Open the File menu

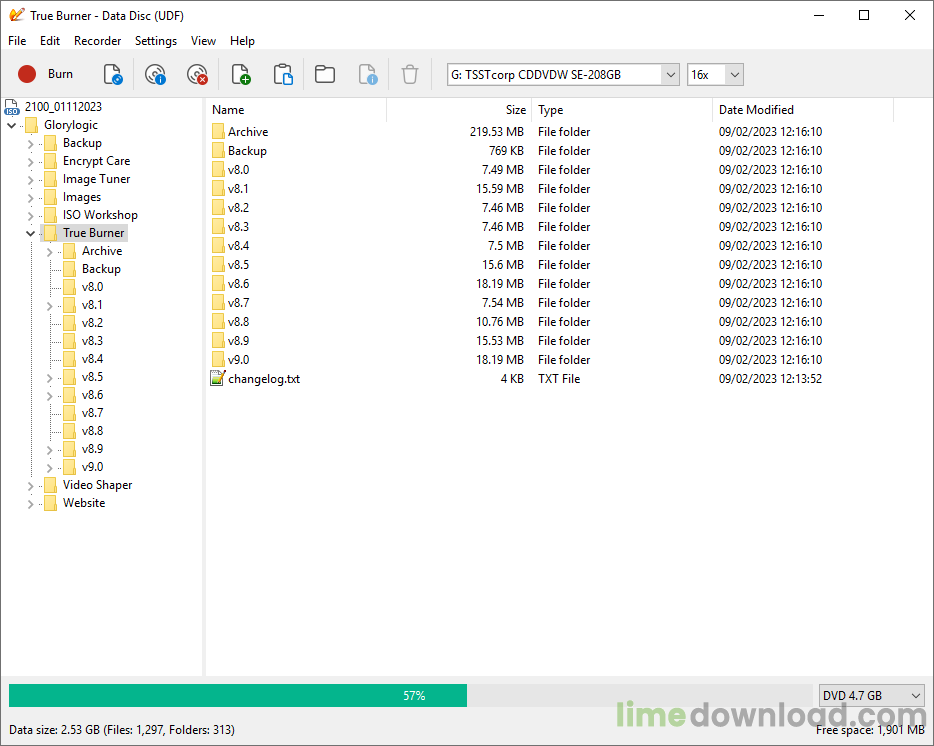click(x=17, y=41)
